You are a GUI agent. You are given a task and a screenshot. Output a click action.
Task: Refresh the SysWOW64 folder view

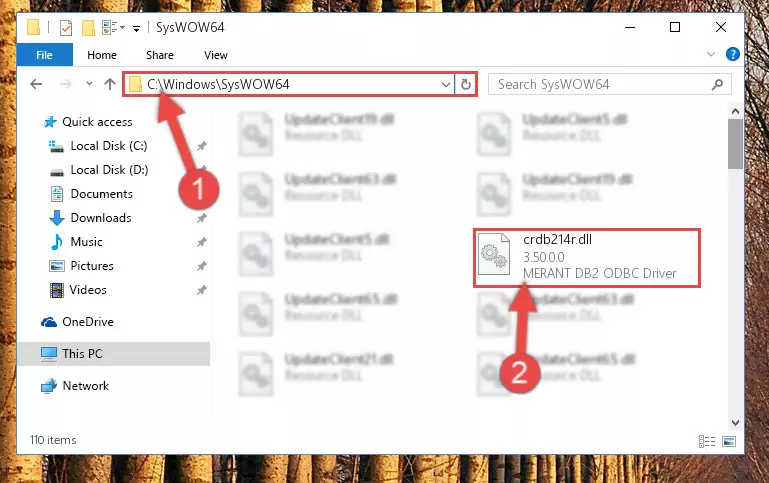click(x=465, y=84)
